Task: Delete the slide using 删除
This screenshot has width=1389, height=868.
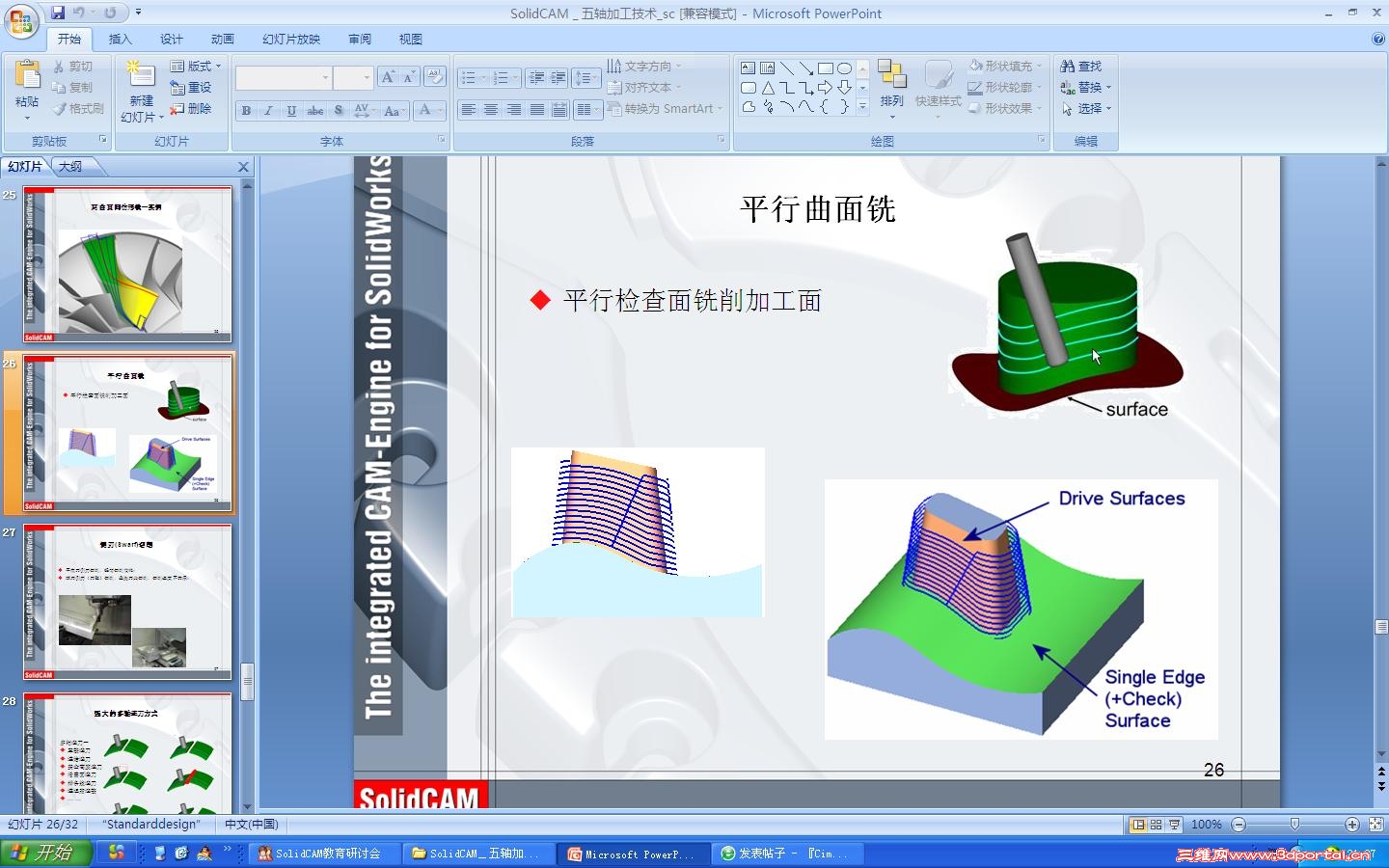Action: pos(191,108)
